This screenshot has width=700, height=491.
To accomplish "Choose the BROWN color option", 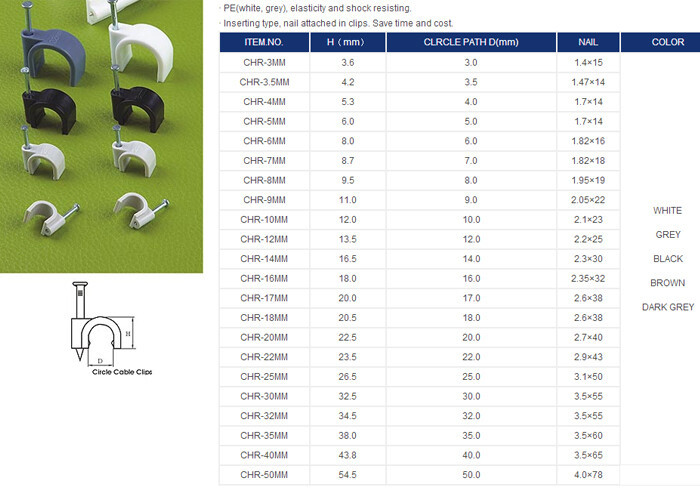I will point(667,283).
